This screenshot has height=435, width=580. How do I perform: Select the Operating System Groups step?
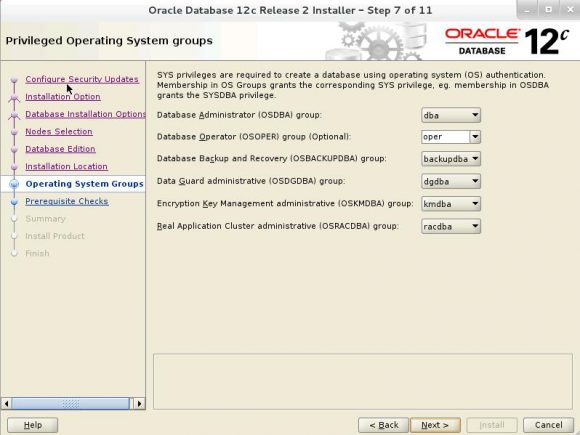(84, 184)
